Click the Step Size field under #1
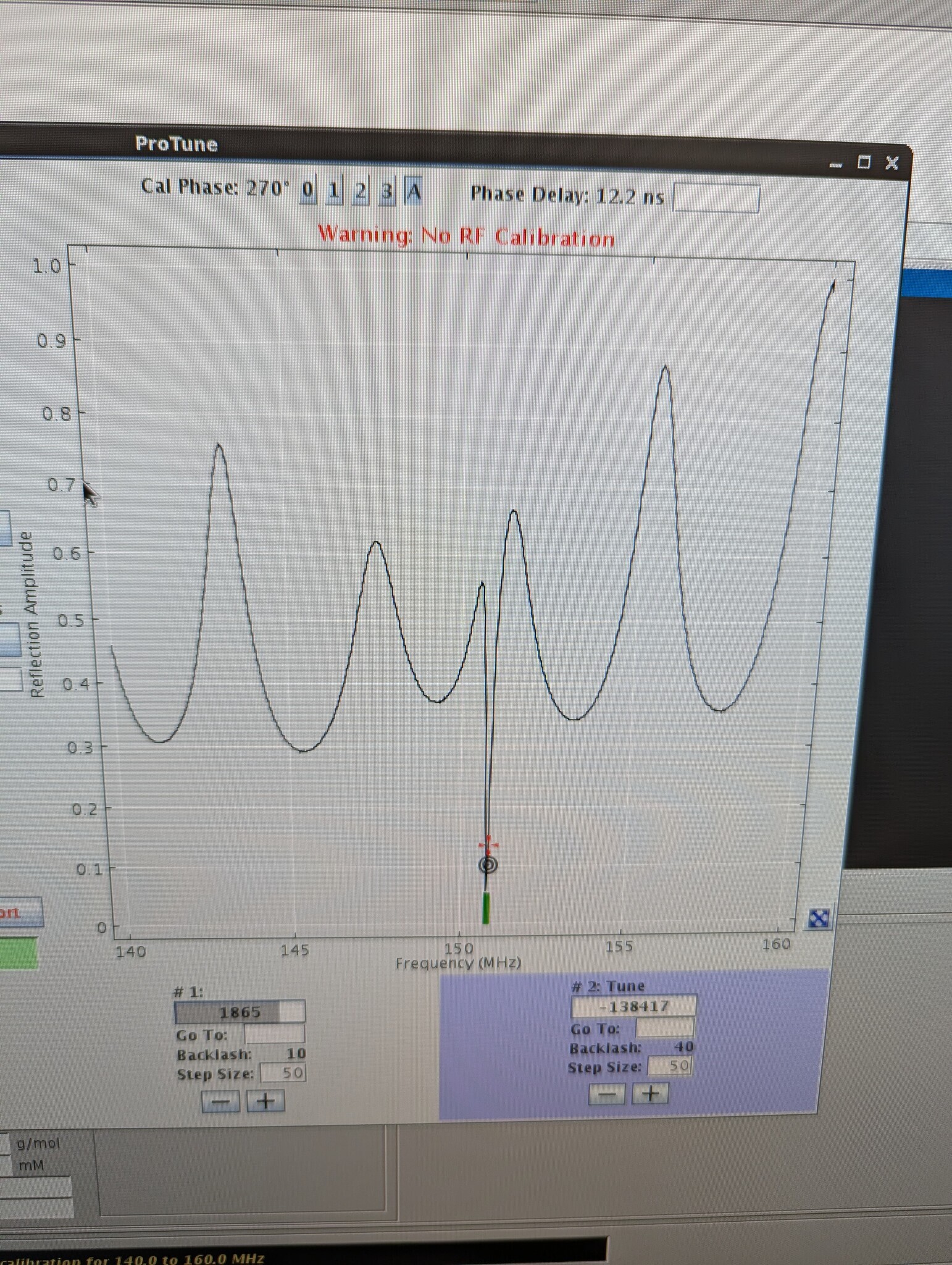Image resolution: width=952 pixels, height=1265 pixels. point(283,1073)
